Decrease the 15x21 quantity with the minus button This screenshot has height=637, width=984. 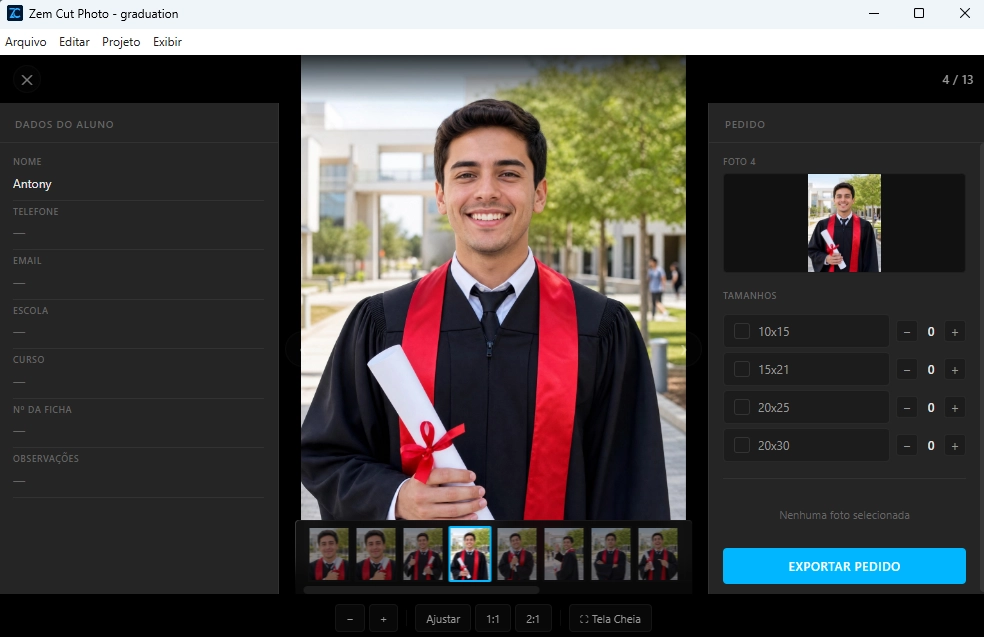click(x=907, y=370)
